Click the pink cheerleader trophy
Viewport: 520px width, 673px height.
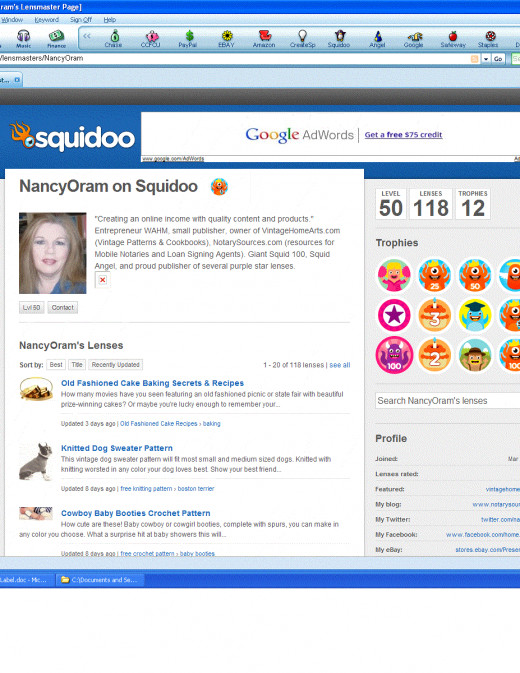point(394,275)
